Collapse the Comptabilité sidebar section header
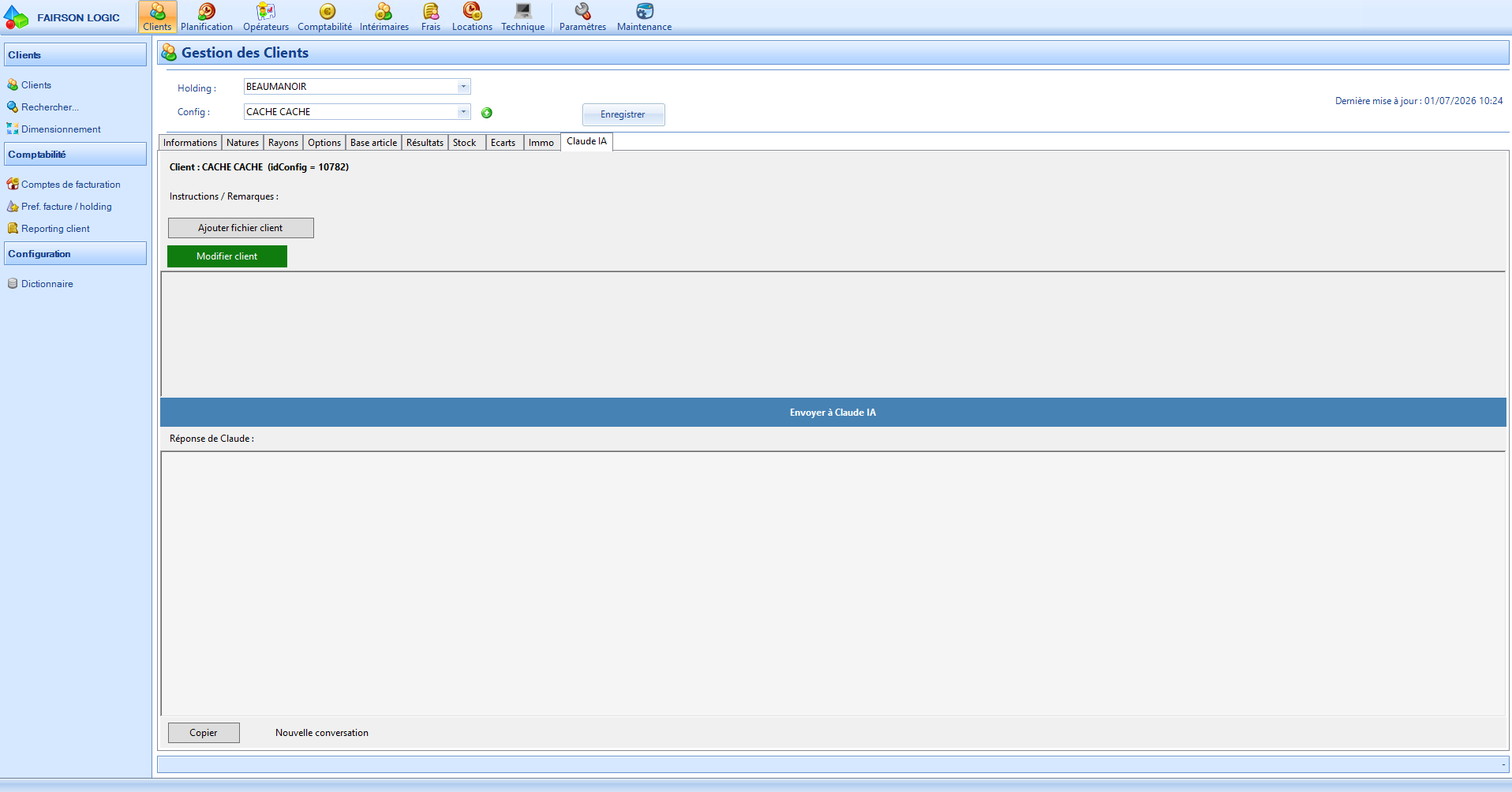The width and height of the screenshot is (1512, 792). pos(75,154)
